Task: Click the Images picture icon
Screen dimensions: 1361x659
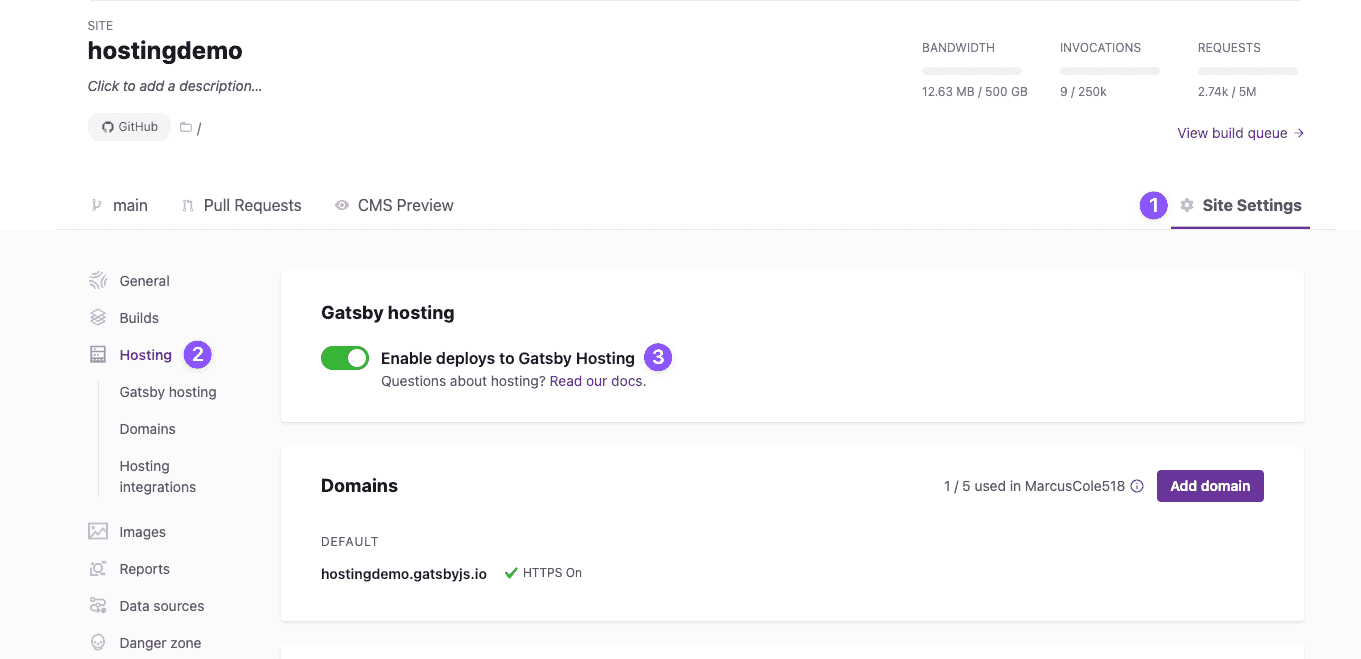Action: (x=98, y=532)
